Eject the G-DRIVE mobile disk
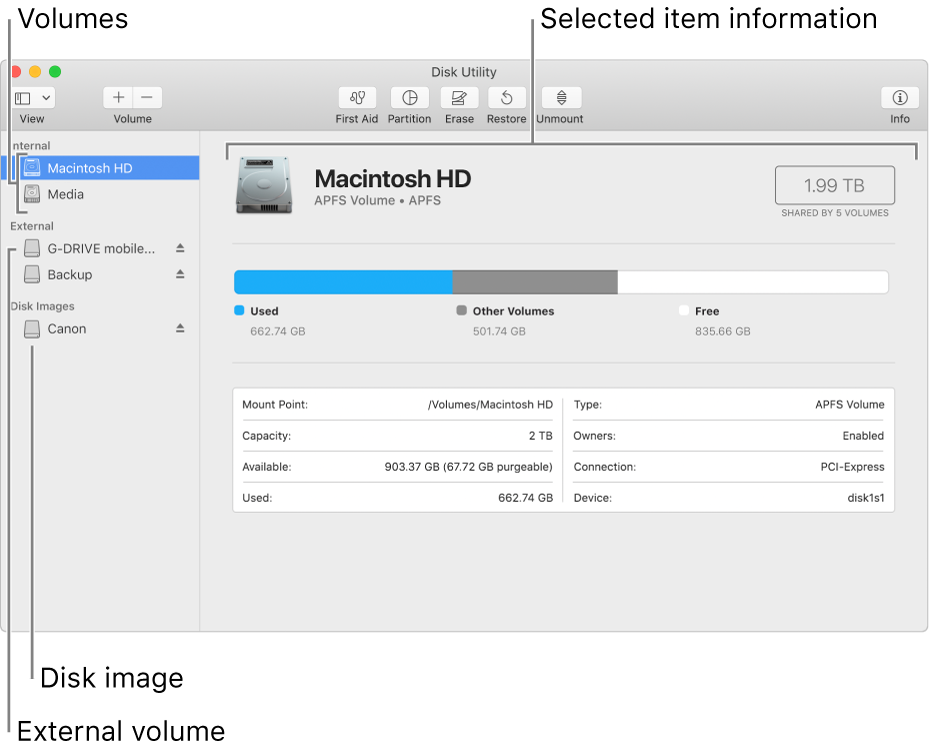The width and height of the screenshot is (931, 745). pos(180,248)
